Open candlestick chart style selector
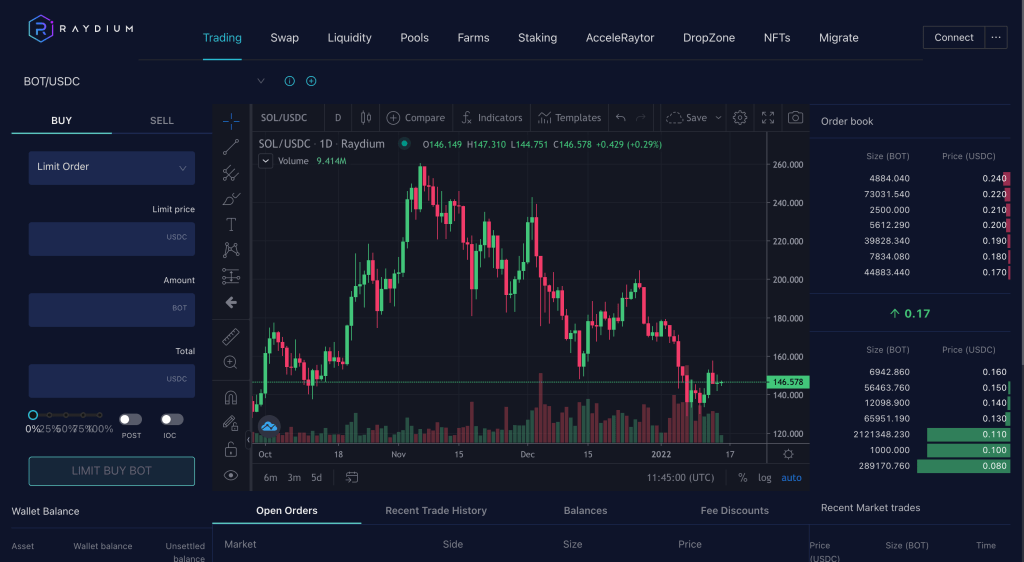The height and width of the screenshot is (562, 1024). click(x=365, y=117)
